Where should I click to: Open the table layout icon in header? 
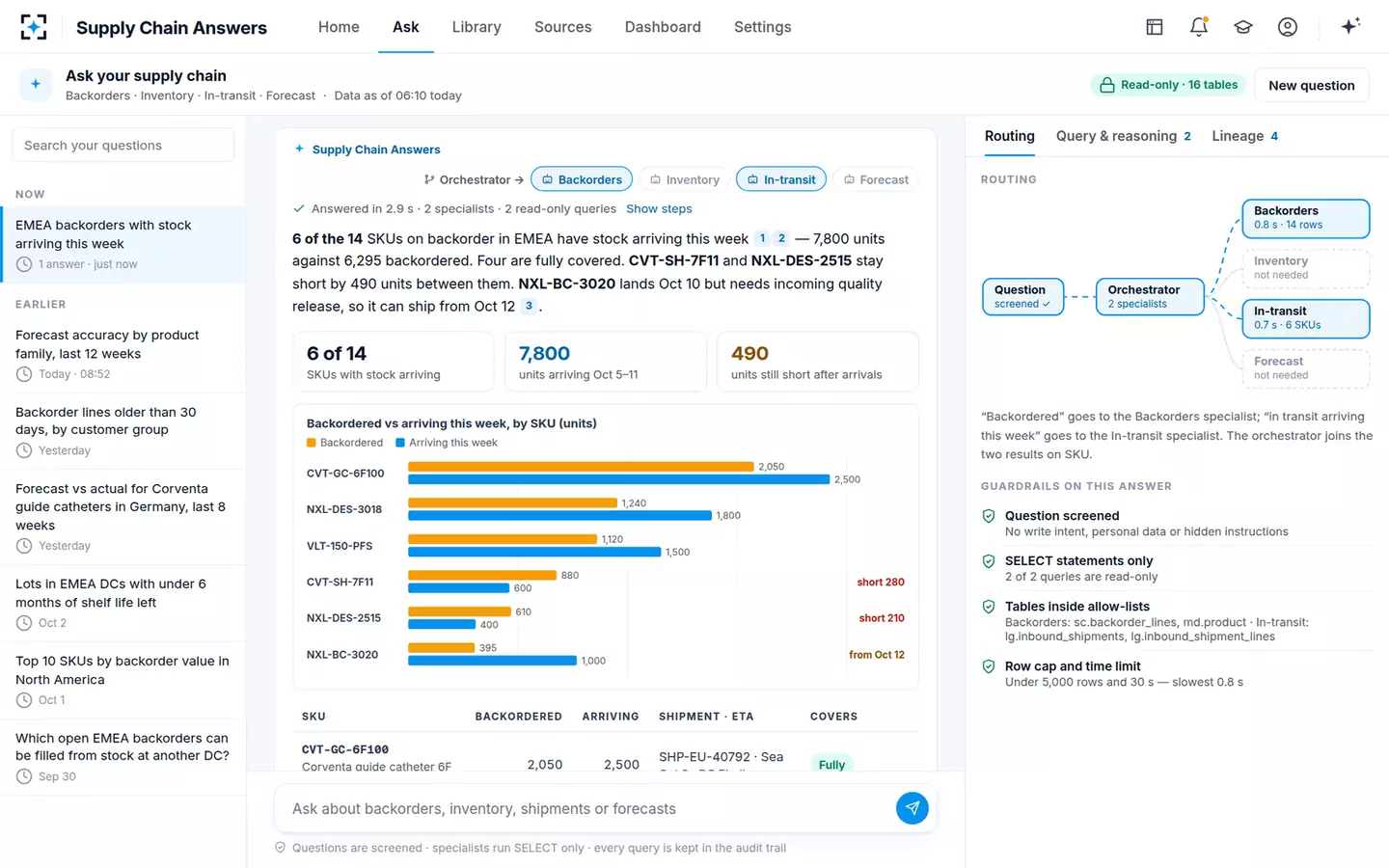(x=1155, y=27)
